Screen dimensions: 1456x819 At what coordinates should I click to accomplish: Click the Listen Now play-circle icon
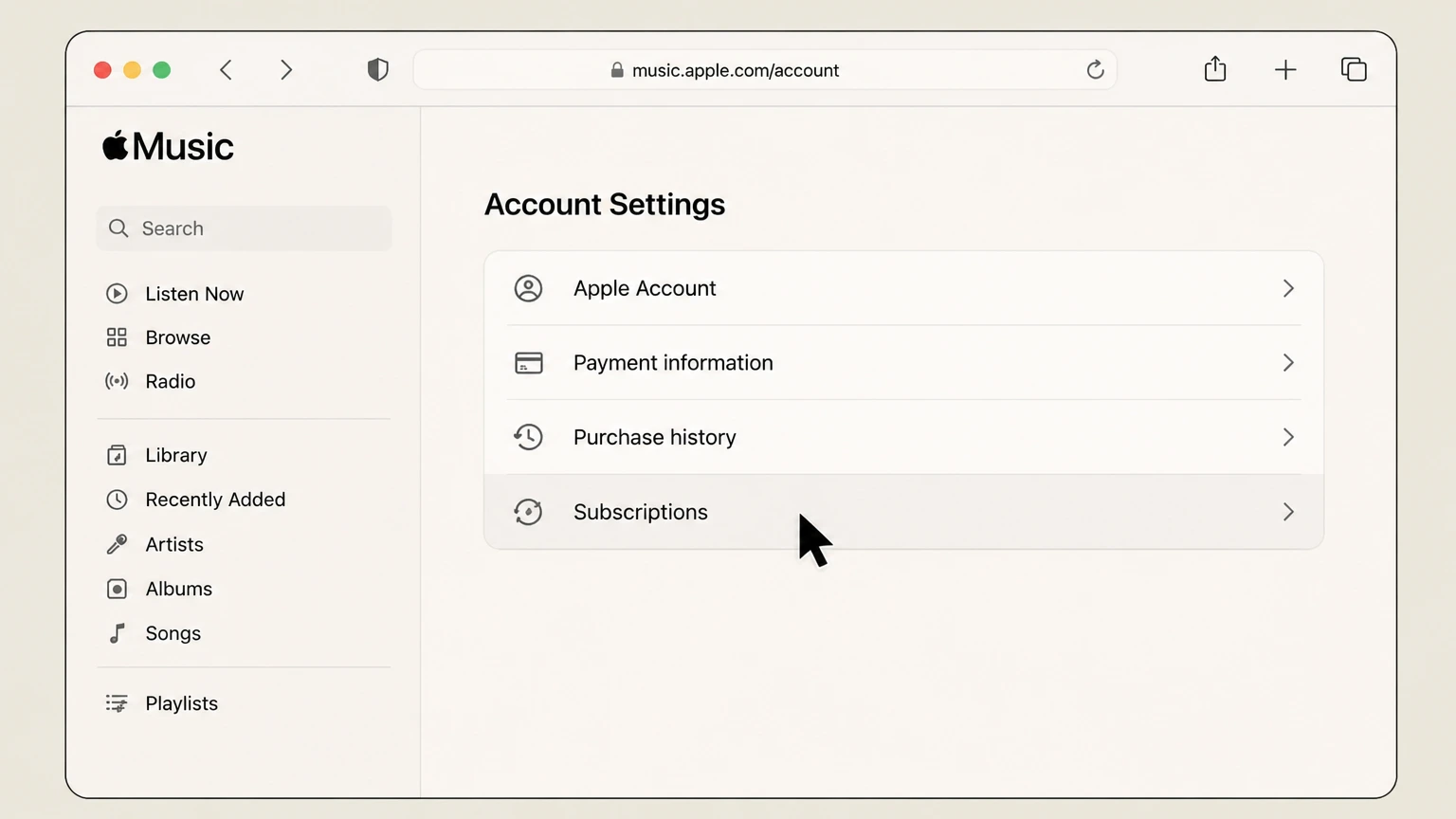117,294
